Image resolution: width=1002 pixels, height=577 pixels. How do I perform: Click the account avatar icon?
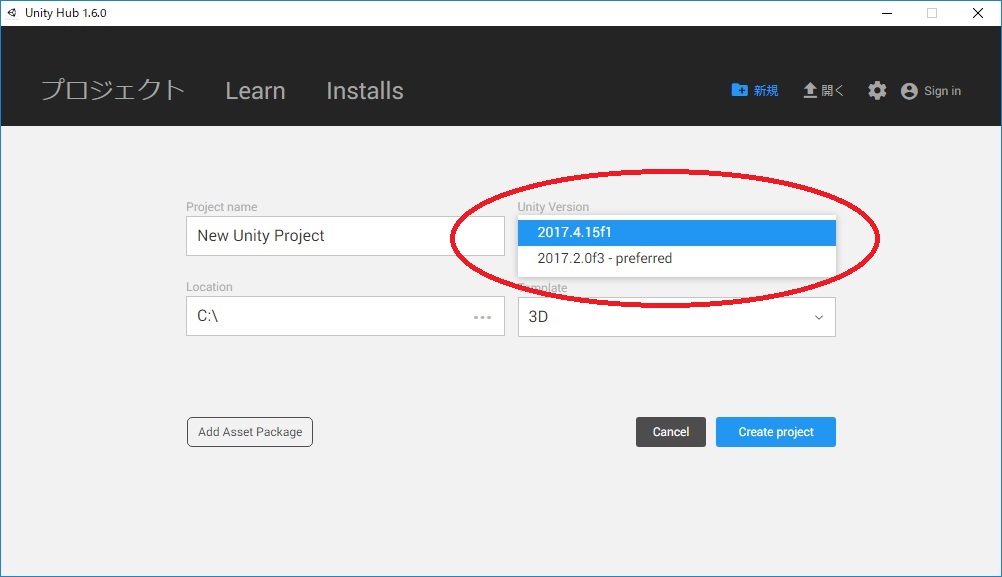pos(909,91)
